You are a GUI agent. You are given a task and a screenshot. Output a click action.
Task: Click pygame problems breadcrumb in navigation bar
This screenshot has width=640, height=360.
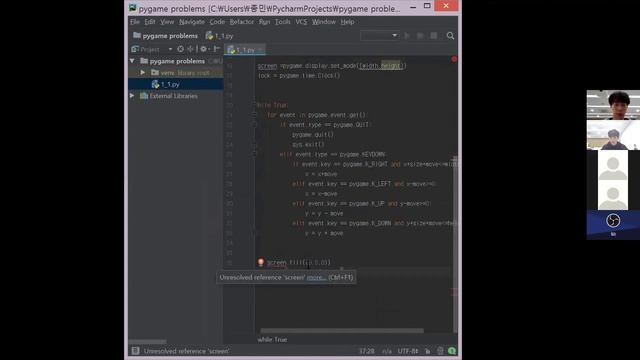(166, 36)
